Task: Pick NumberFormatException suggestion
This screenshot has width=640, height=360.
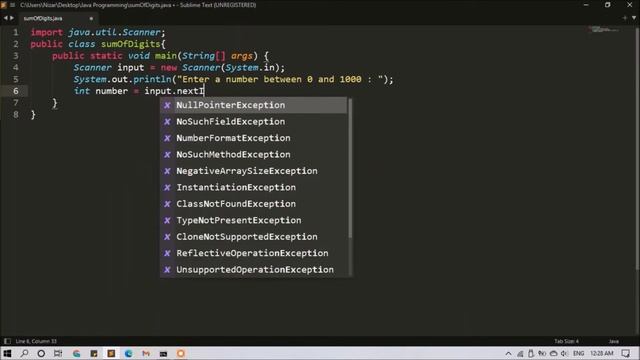Action: point(253,138)
